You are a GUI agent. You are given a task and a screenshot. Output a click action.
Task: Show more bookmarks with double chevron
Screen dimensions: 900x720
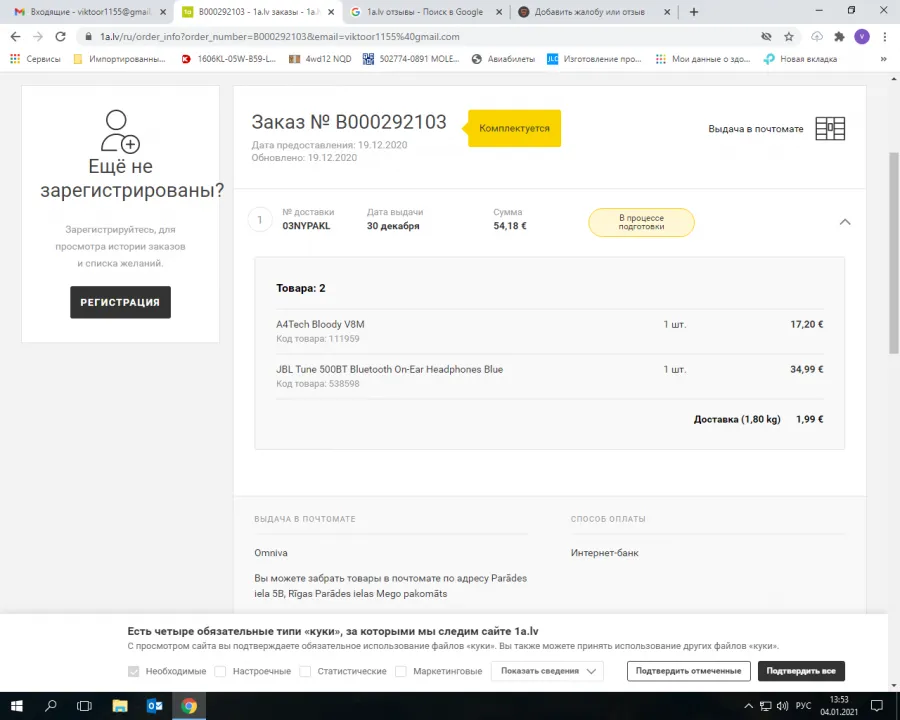[x=883, y=59]
